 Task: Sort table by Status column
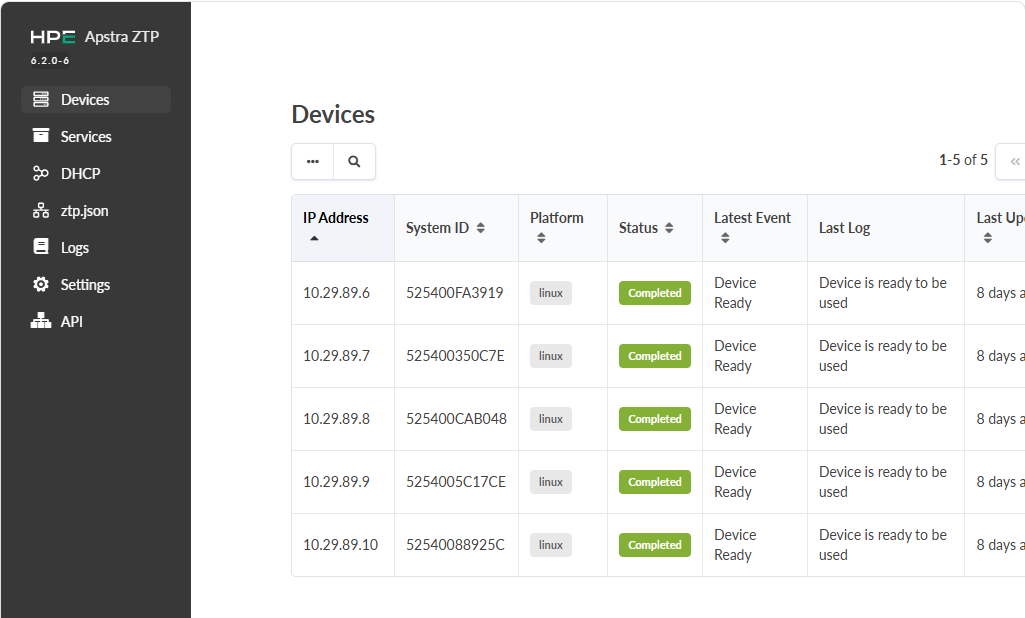655,228
